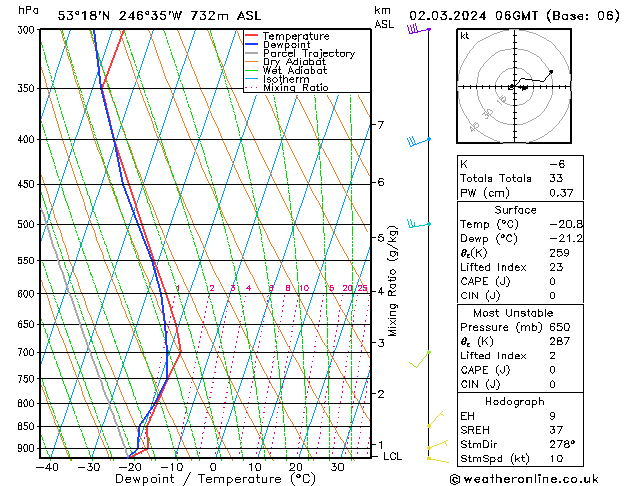
Task: Click the 'Totals Totals' row
Action: click(x=520, y=178)
